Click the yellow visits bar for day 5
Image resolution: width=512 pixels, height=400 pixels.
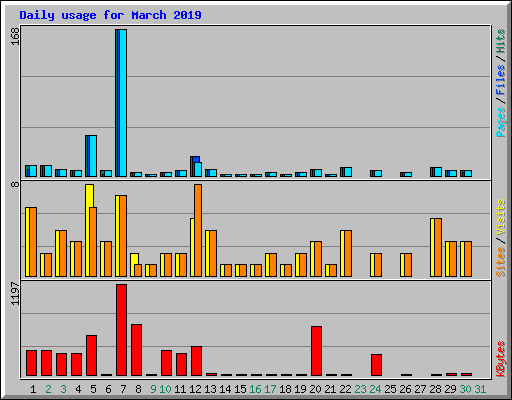(x=89, y=196)
